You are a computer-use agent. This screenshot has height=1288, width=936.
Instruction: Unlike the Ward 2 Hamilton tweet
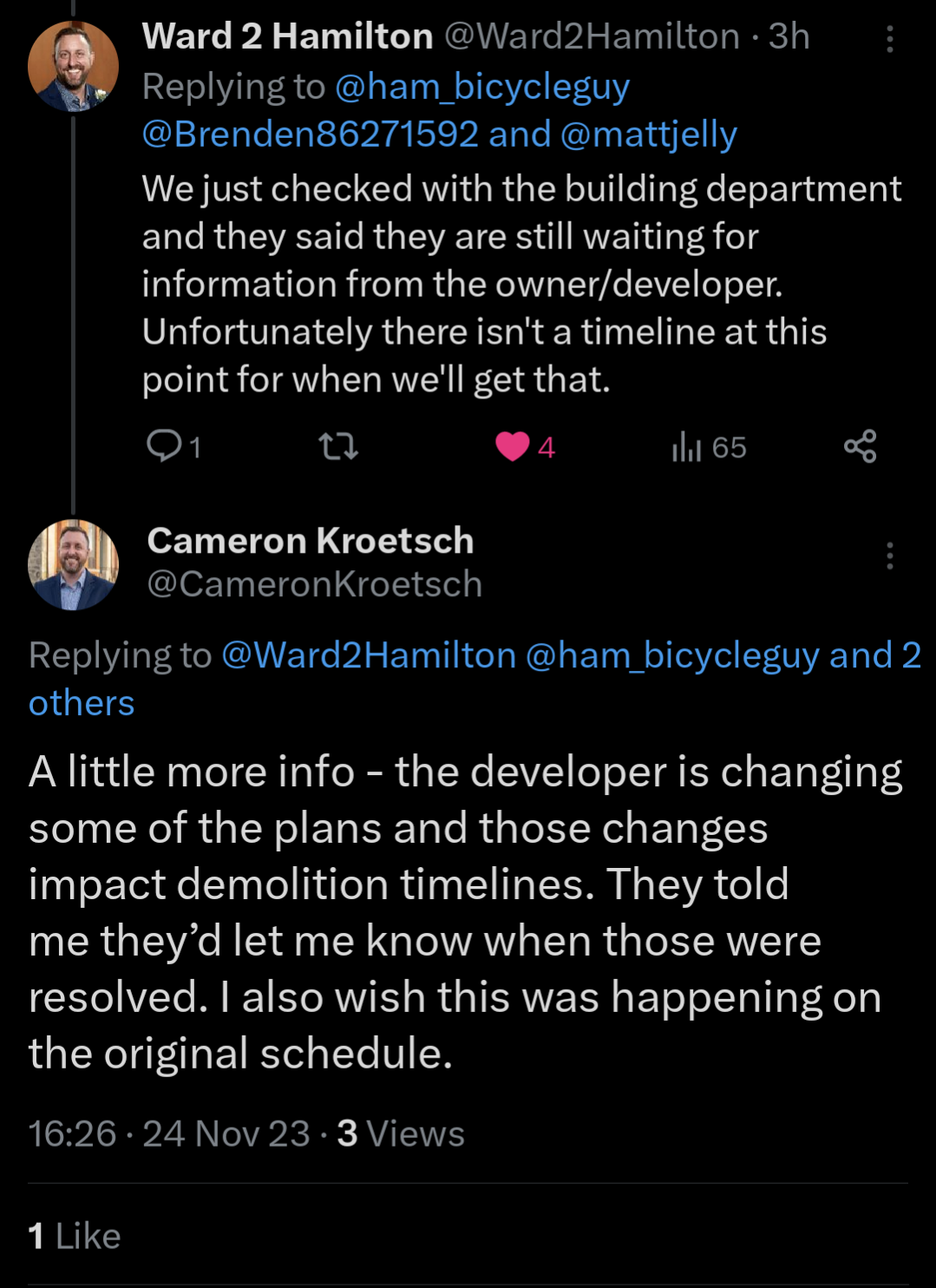(513, 446)
